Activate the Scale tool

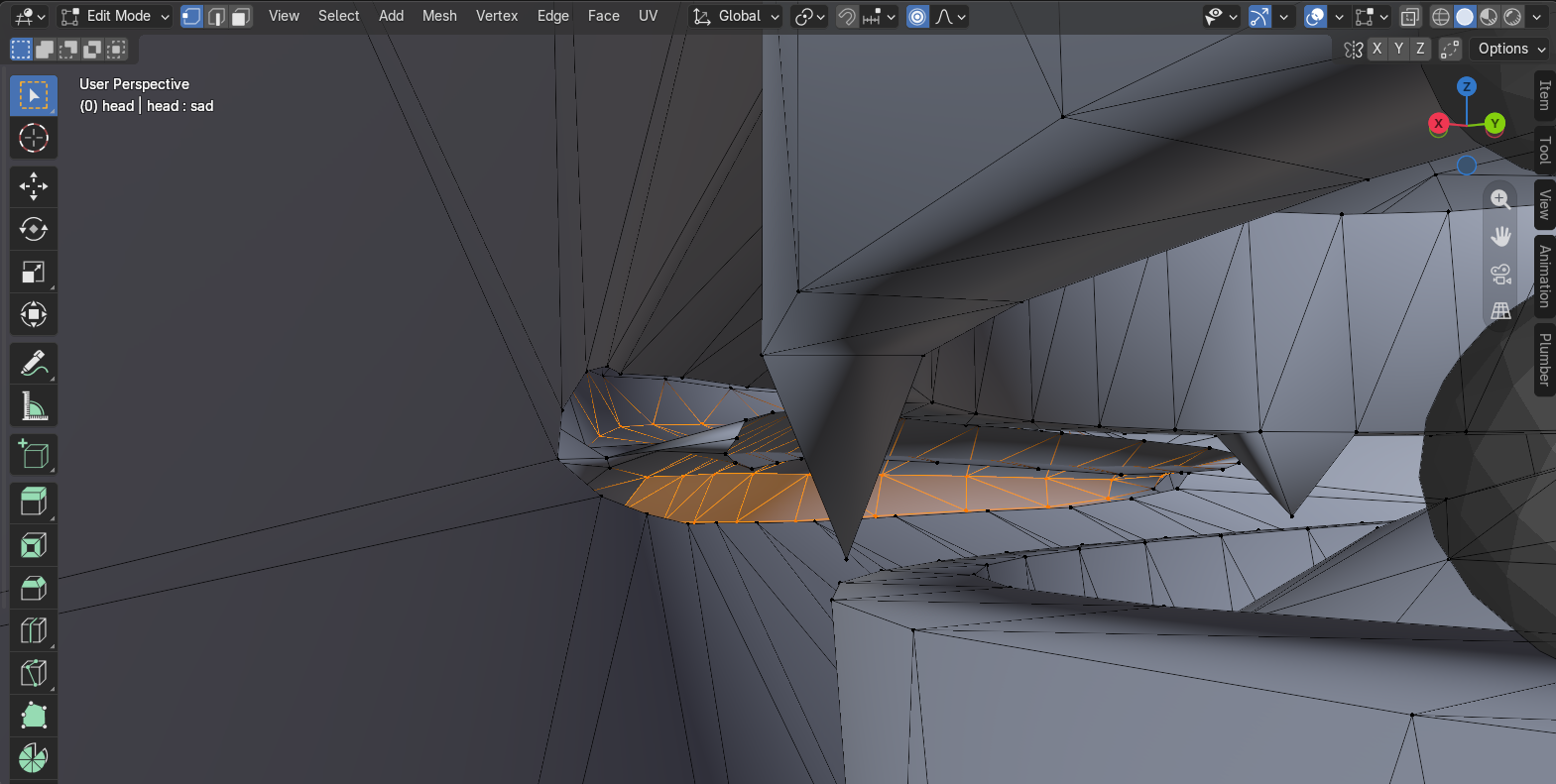pyautogui.click(x=34, y=272)
